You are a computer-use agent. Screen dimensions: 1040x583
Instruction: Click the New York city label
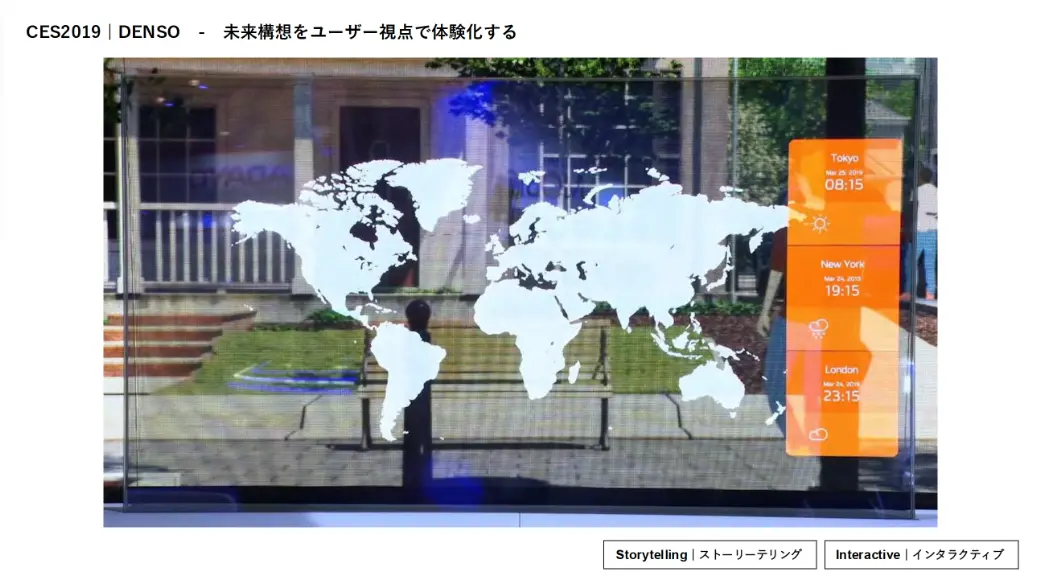coord(842,264)
